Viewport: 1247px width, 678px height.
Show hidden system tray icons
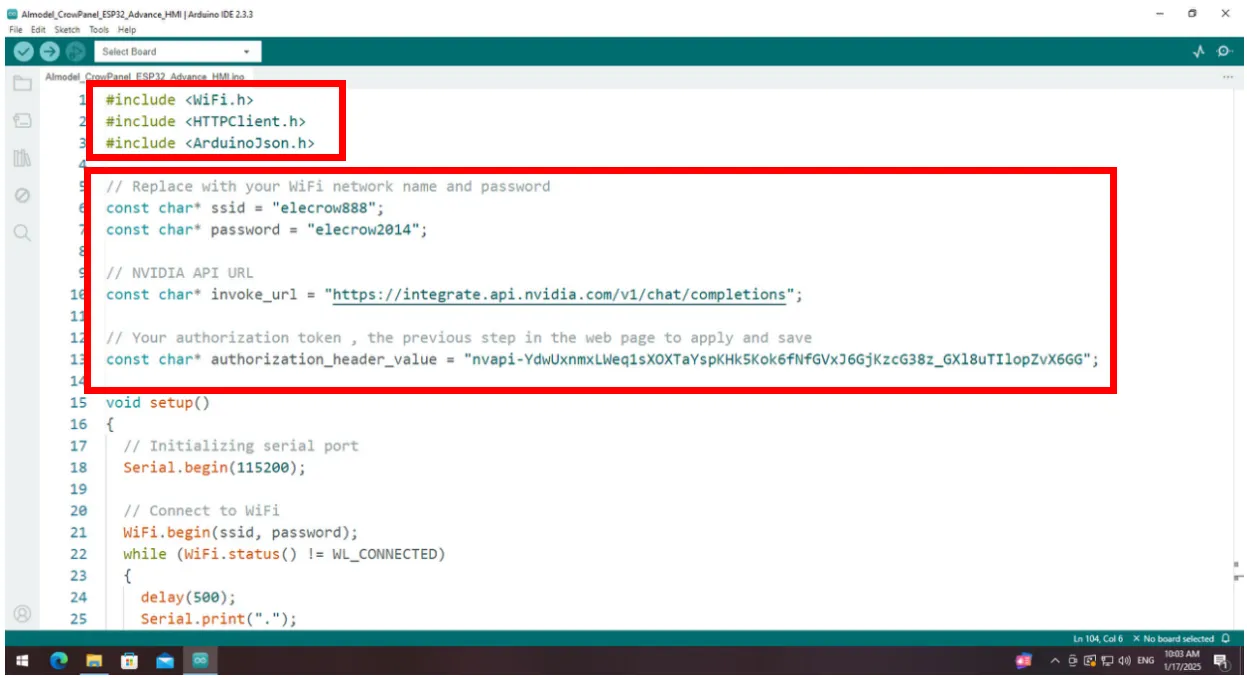(1054, 661)
